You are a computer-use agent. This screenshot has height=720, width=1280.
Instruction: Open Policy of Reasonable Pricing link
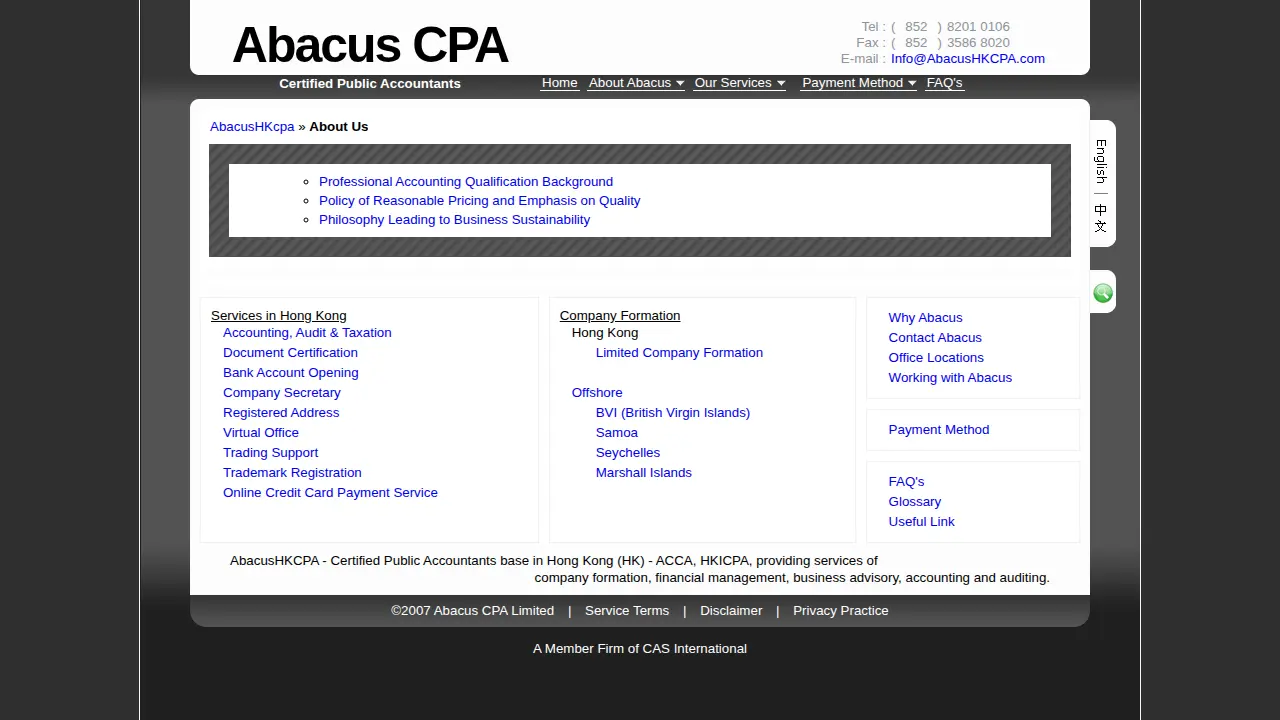click(x=480, y=201)
